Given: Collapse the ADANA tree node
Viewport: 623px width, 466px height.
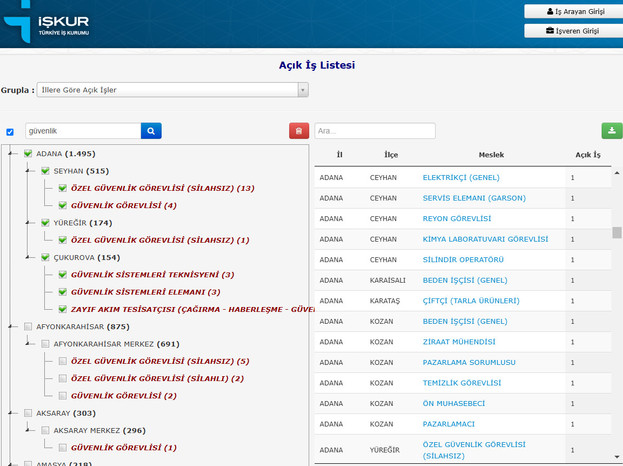Looking at the screenshot, I should coord(10,154).
